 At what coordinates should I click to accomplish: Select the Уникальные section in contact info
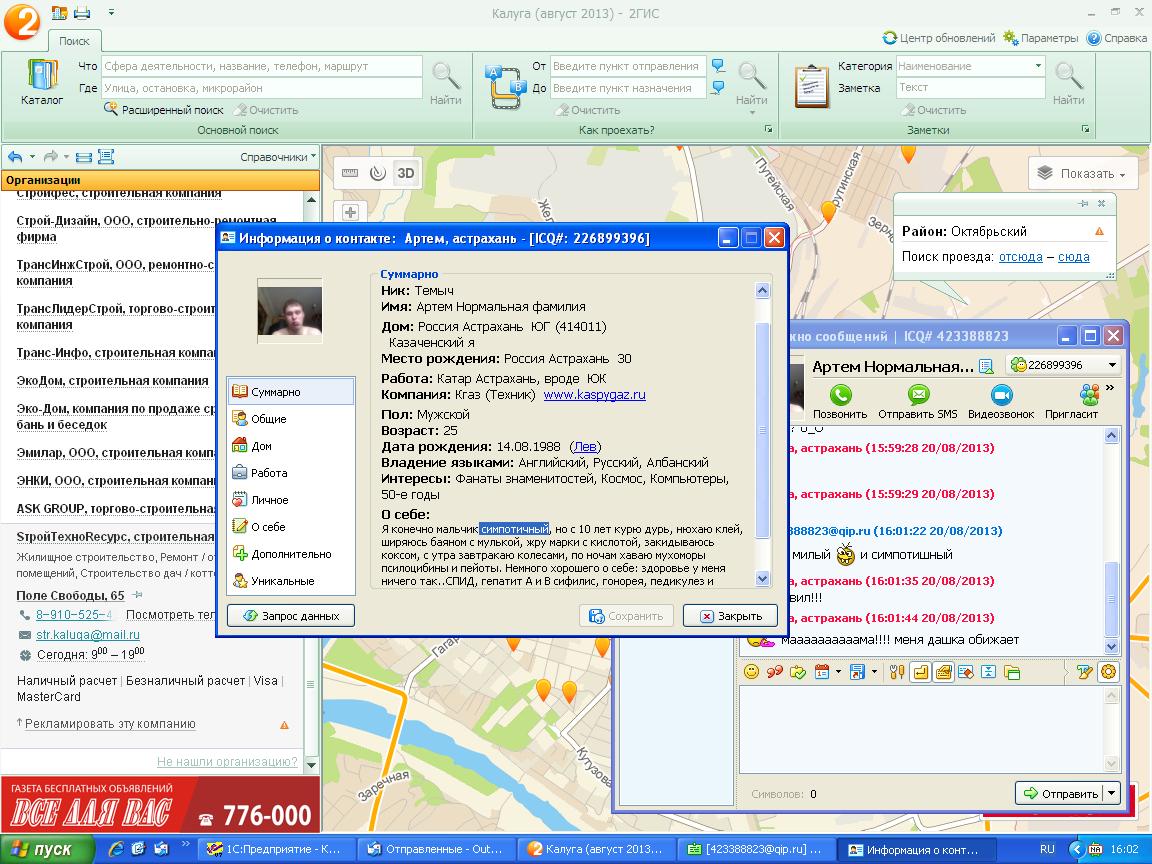tap(291, 581)
